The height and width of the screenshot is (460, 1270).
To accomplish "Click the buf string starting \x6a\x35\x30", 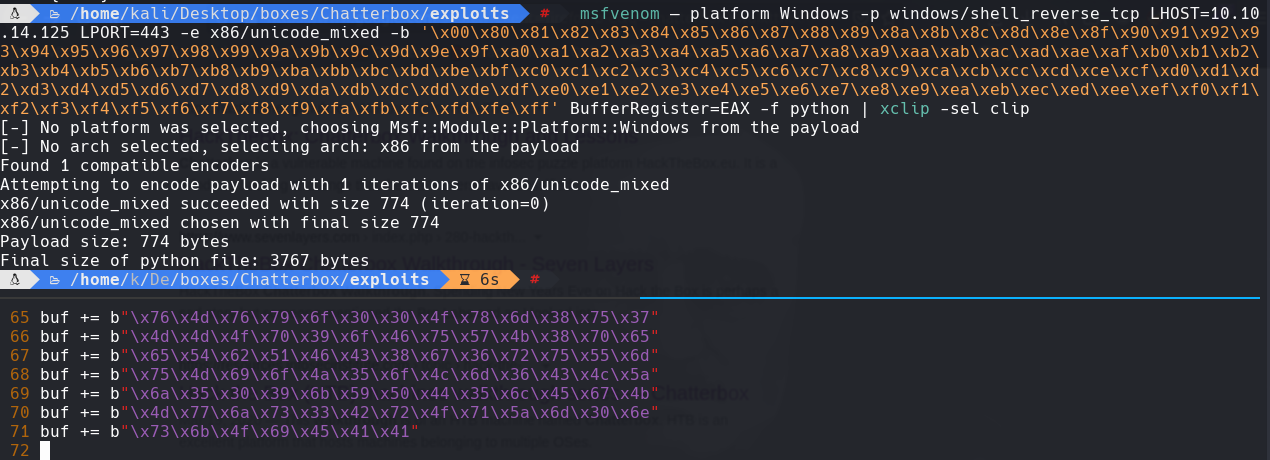I will 391,393.
